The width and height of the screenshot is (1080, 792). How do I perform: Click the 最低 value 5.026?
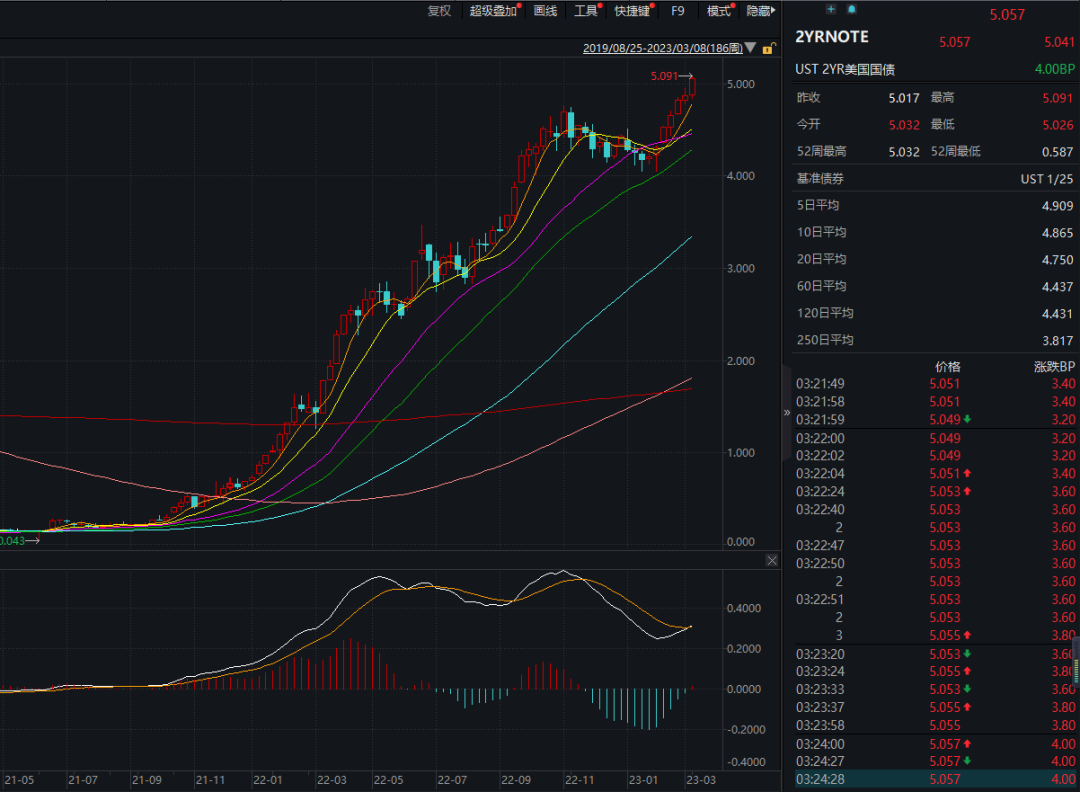pyautogui.click(x=1058, y=125)
